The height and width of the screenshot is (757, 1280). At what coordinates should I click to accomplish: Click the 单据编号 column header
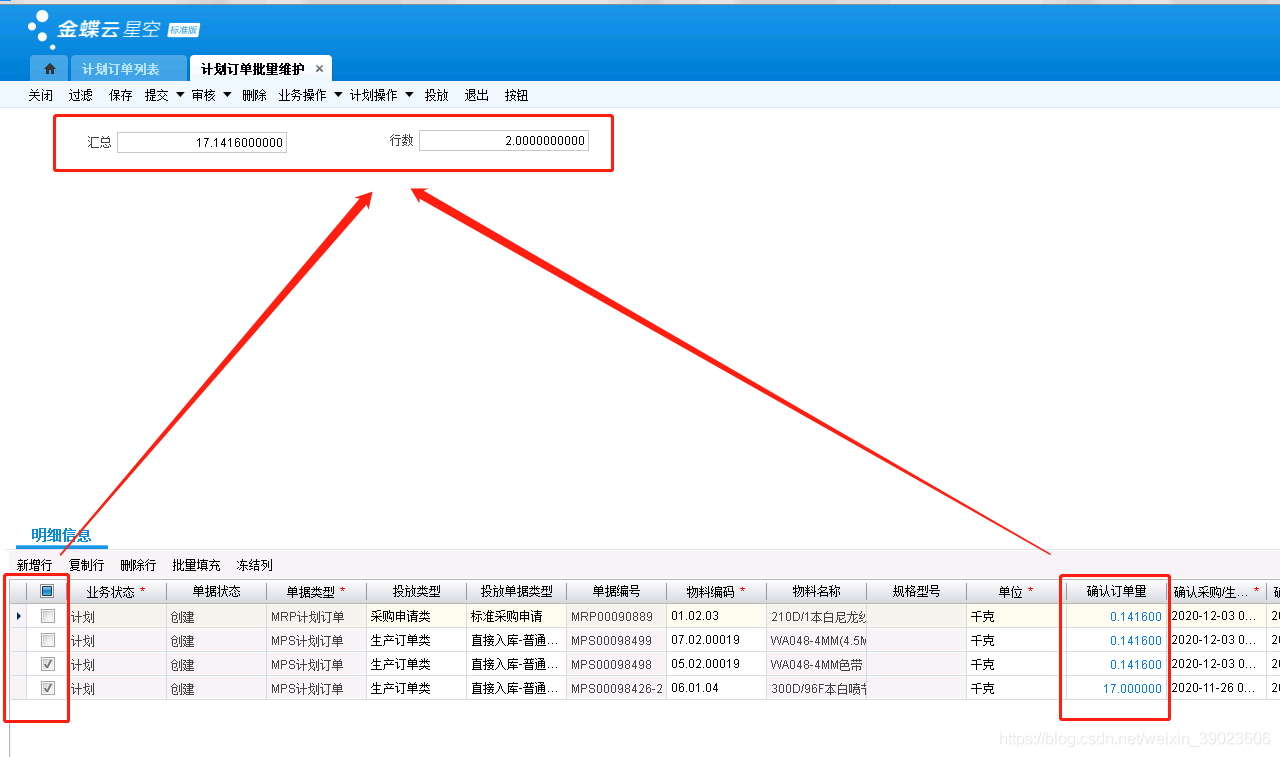tap(616, 592)
